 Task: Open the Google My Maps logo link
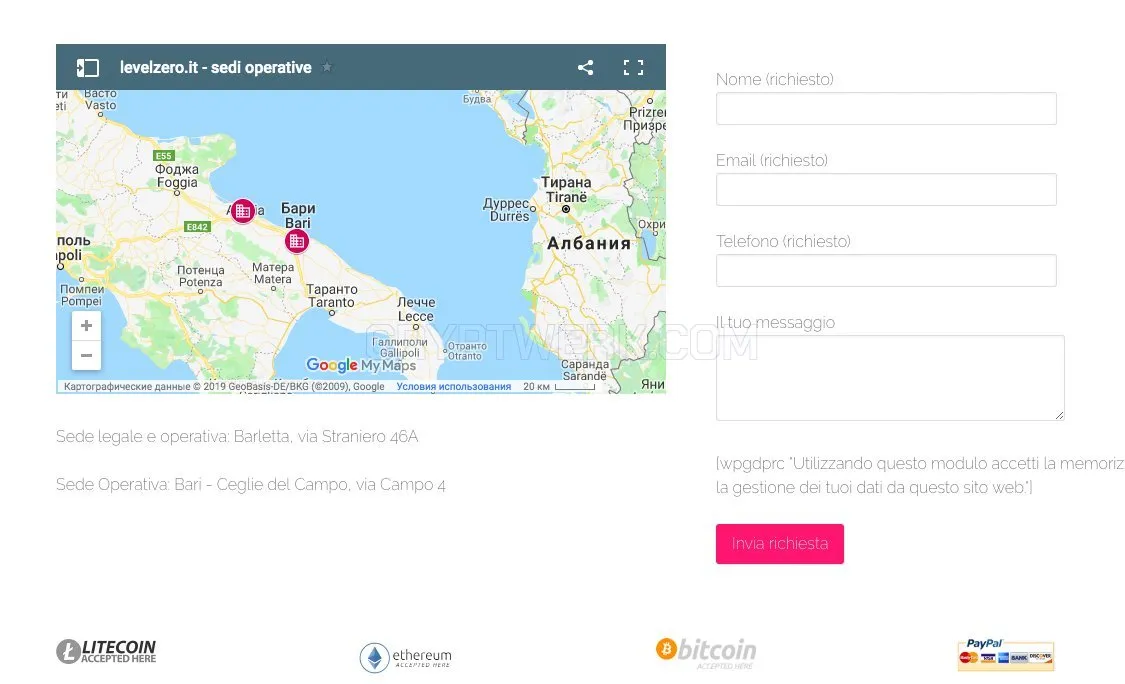point(361,365)
